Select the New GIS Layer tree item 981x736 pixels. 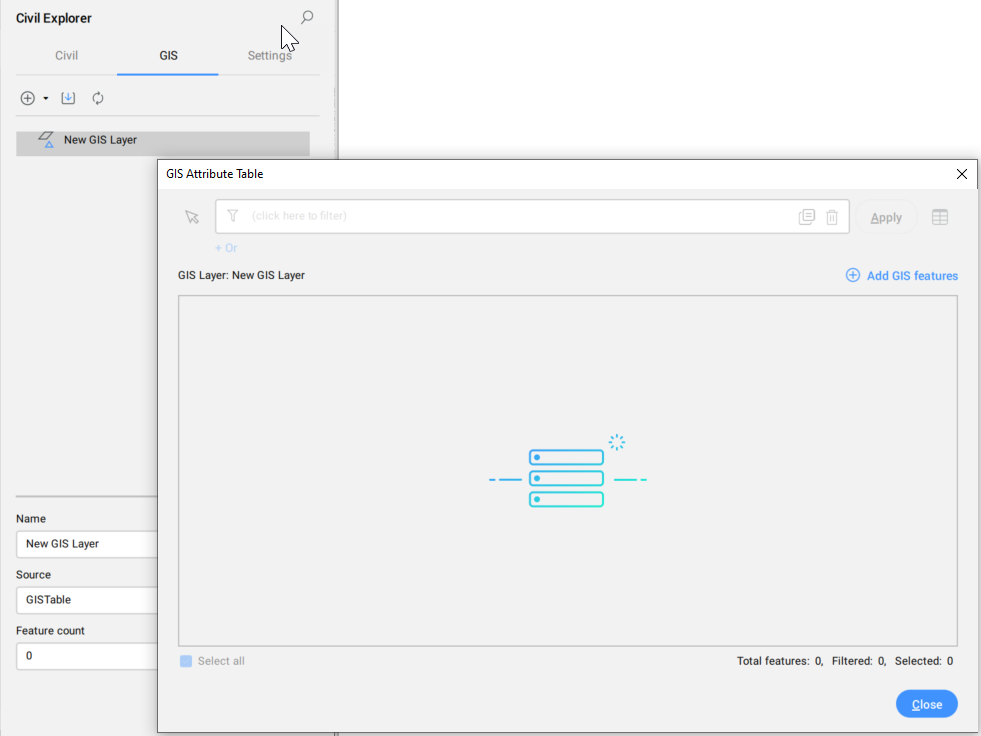coord(100,140)
